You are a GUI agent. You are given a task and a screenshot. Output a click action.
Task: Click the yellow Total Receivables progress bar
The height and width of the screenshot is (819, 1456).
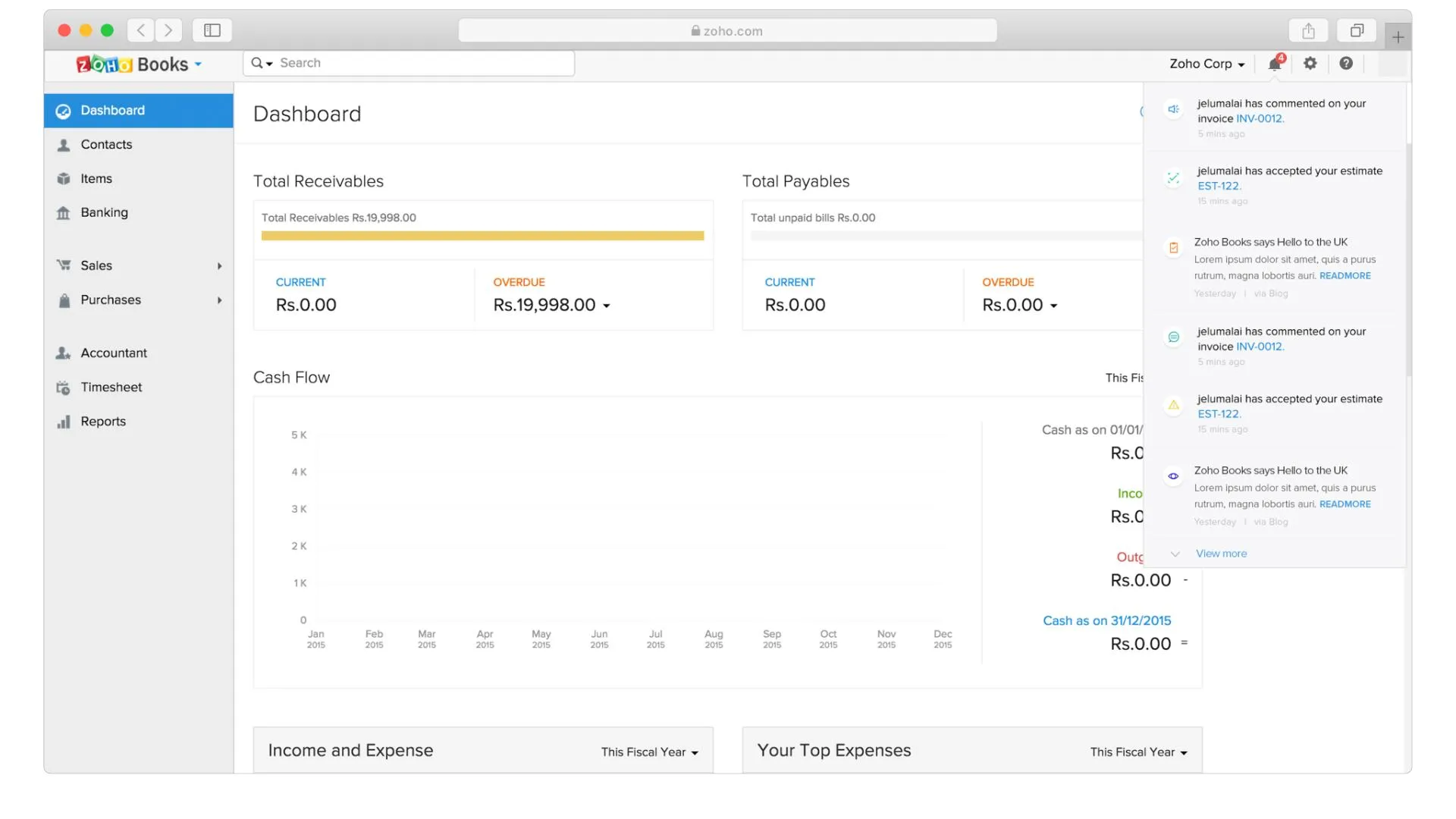pyautogui.click(x=482, y=236)
